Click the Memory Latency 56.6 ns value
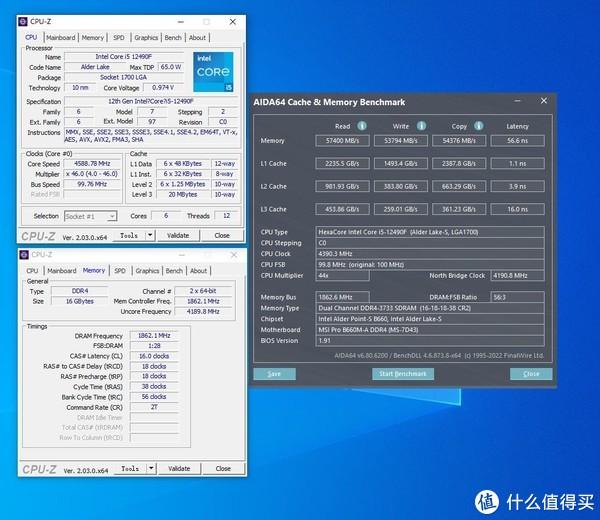 517,140
